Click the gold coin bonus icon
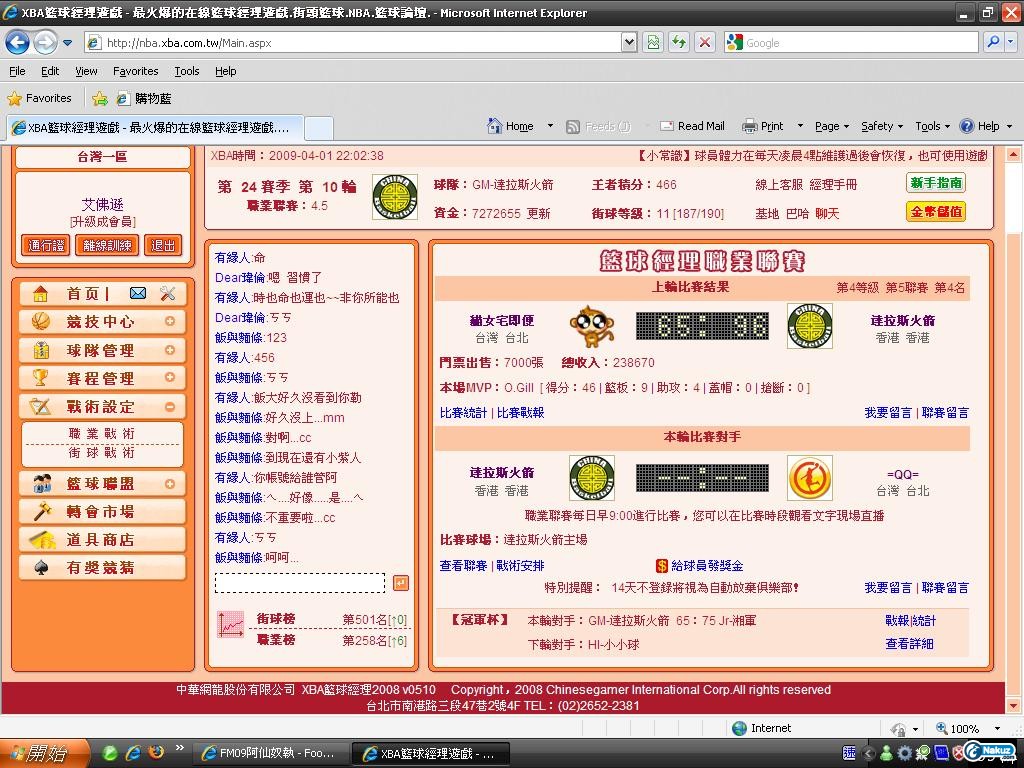 pyautogui.click(x=662, y=566)
